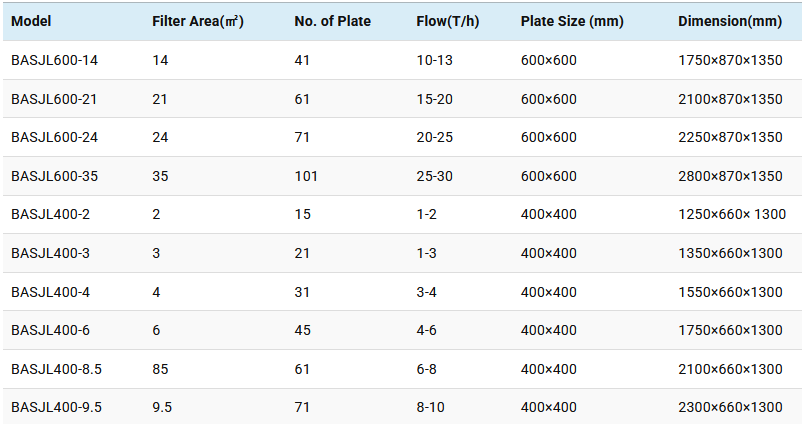Viewport: 802px width, 424px height.
Task: Select the 101 plate count cell
Action: click(306, 176)
